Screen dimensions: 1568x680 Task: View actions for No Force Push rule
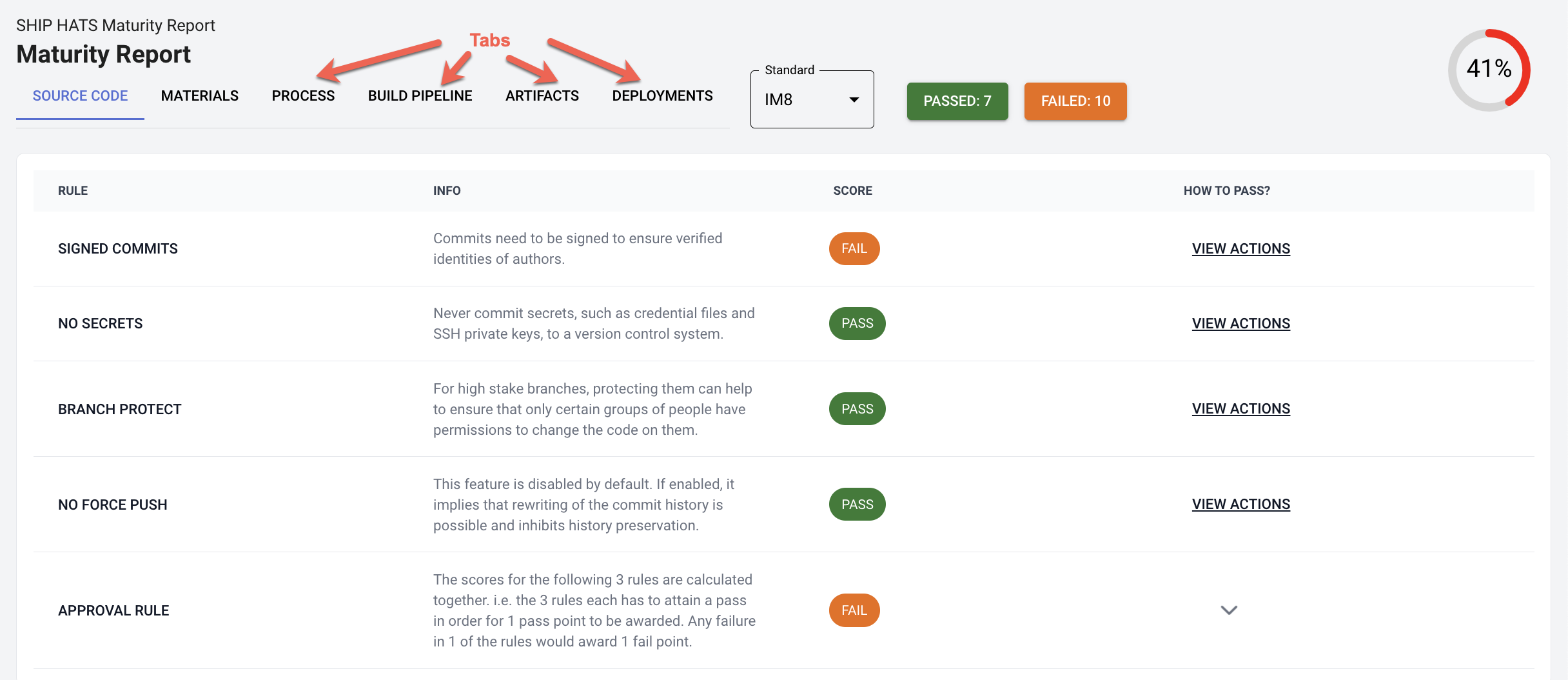[x=1241, y=504]
